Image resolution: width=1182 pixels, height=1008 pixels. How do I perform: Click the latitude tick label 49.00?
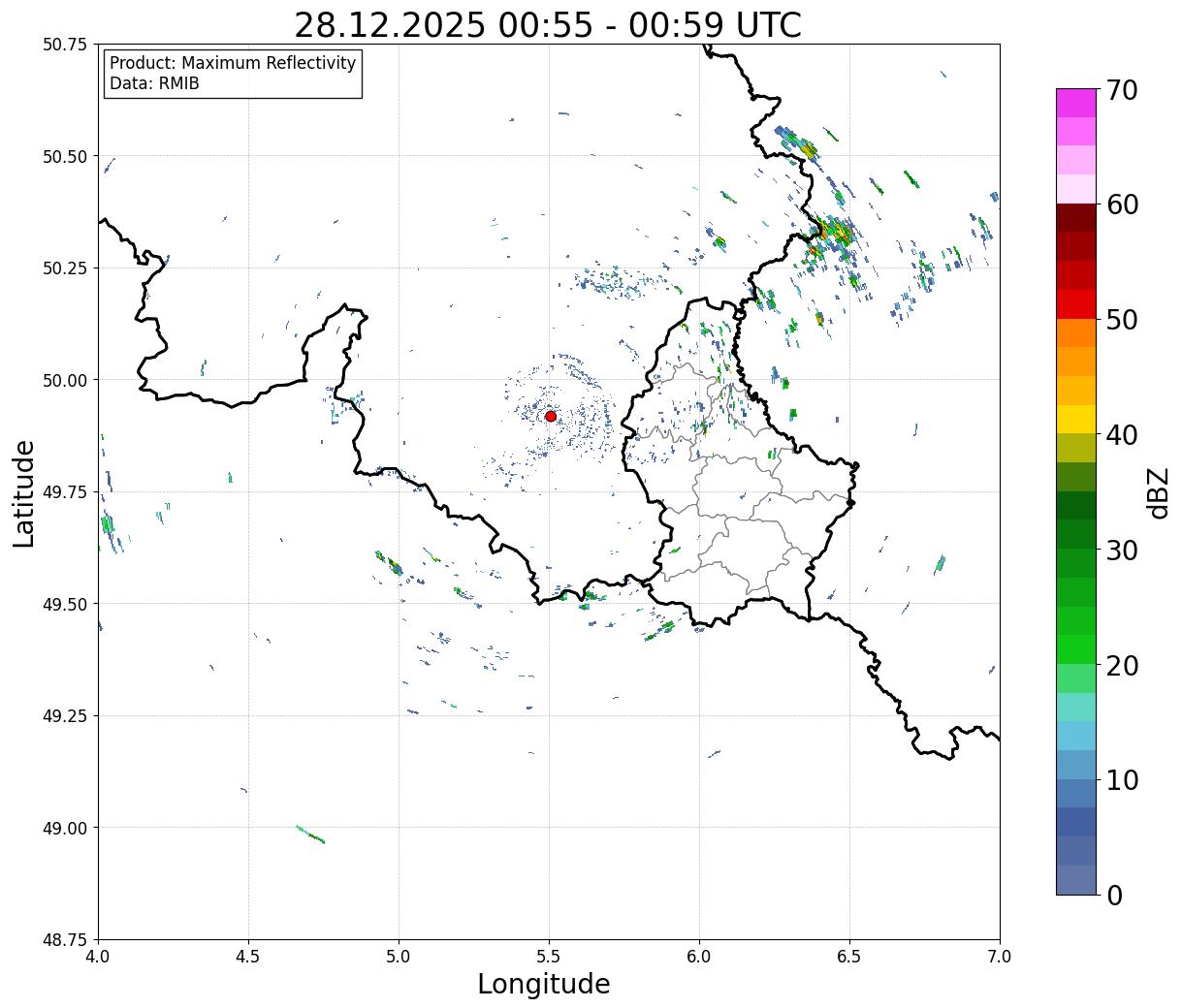click(65, 828)
